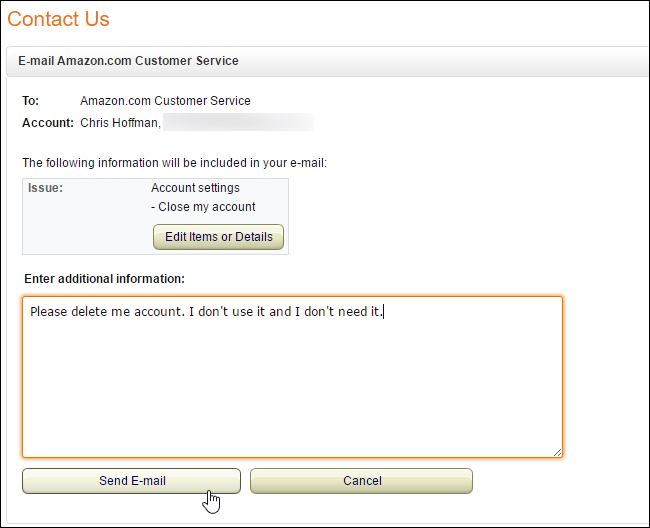Click the "following information will be included" text

point(174,162)
